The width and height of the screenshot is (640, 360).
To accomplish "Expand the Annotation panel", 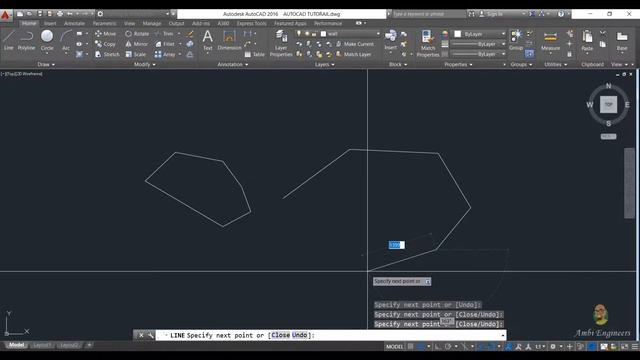I will (233, 64).
